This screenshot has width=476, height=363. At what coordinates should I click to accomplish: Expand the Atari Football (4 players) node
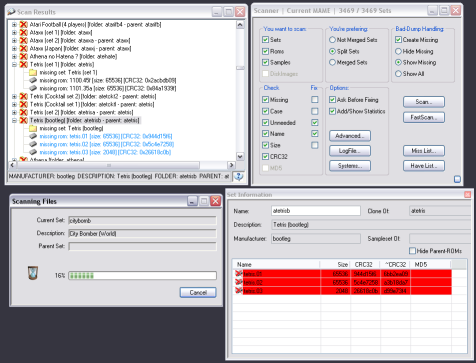(x=14, y=24)
